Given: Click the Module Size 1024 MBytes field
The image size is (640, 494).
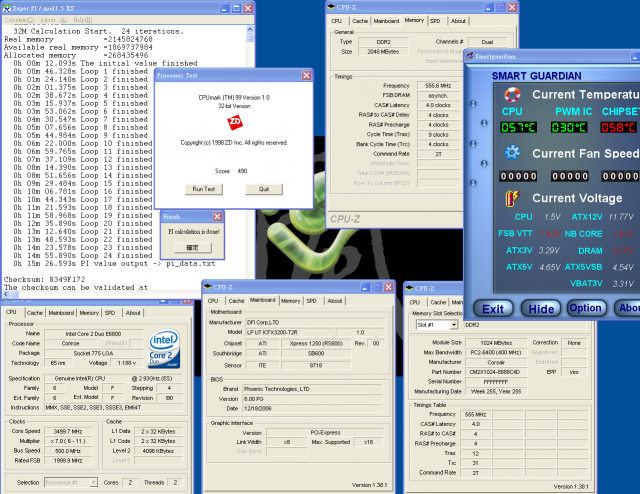Looking at the screenshot, I should point(496,343).
